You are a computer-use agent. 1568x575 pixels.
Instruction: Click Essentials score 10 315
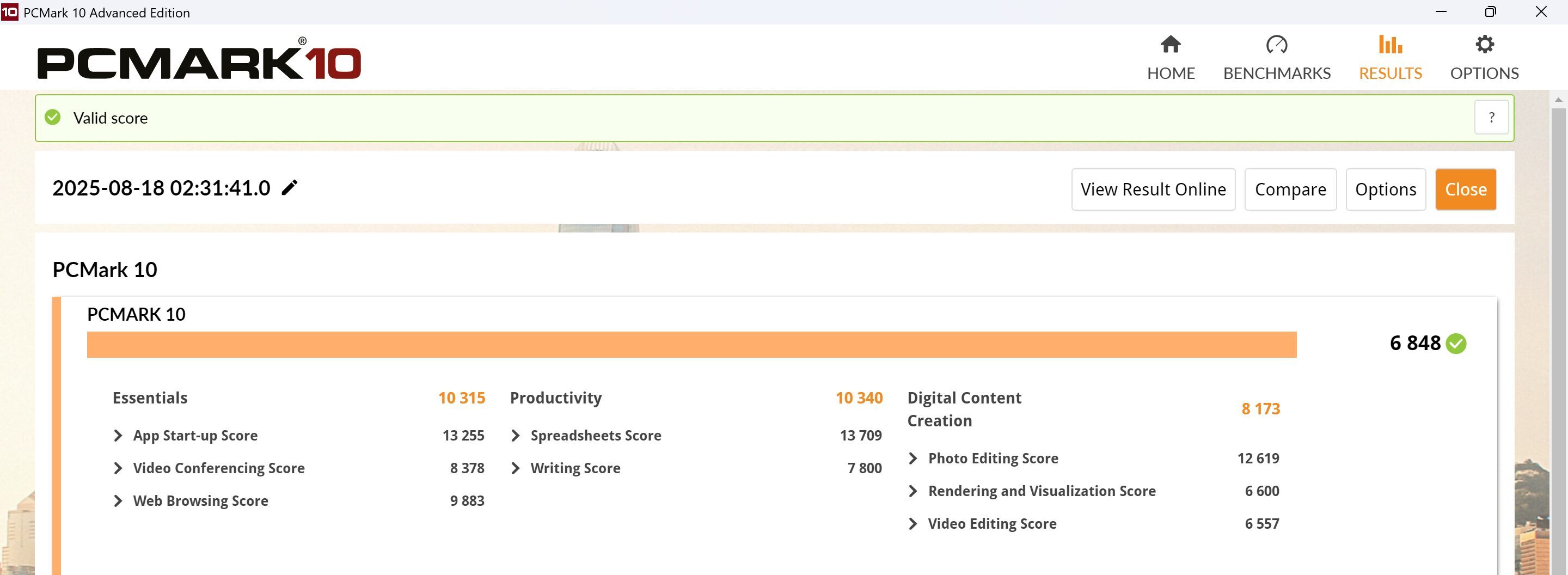(x=461, y=398)
